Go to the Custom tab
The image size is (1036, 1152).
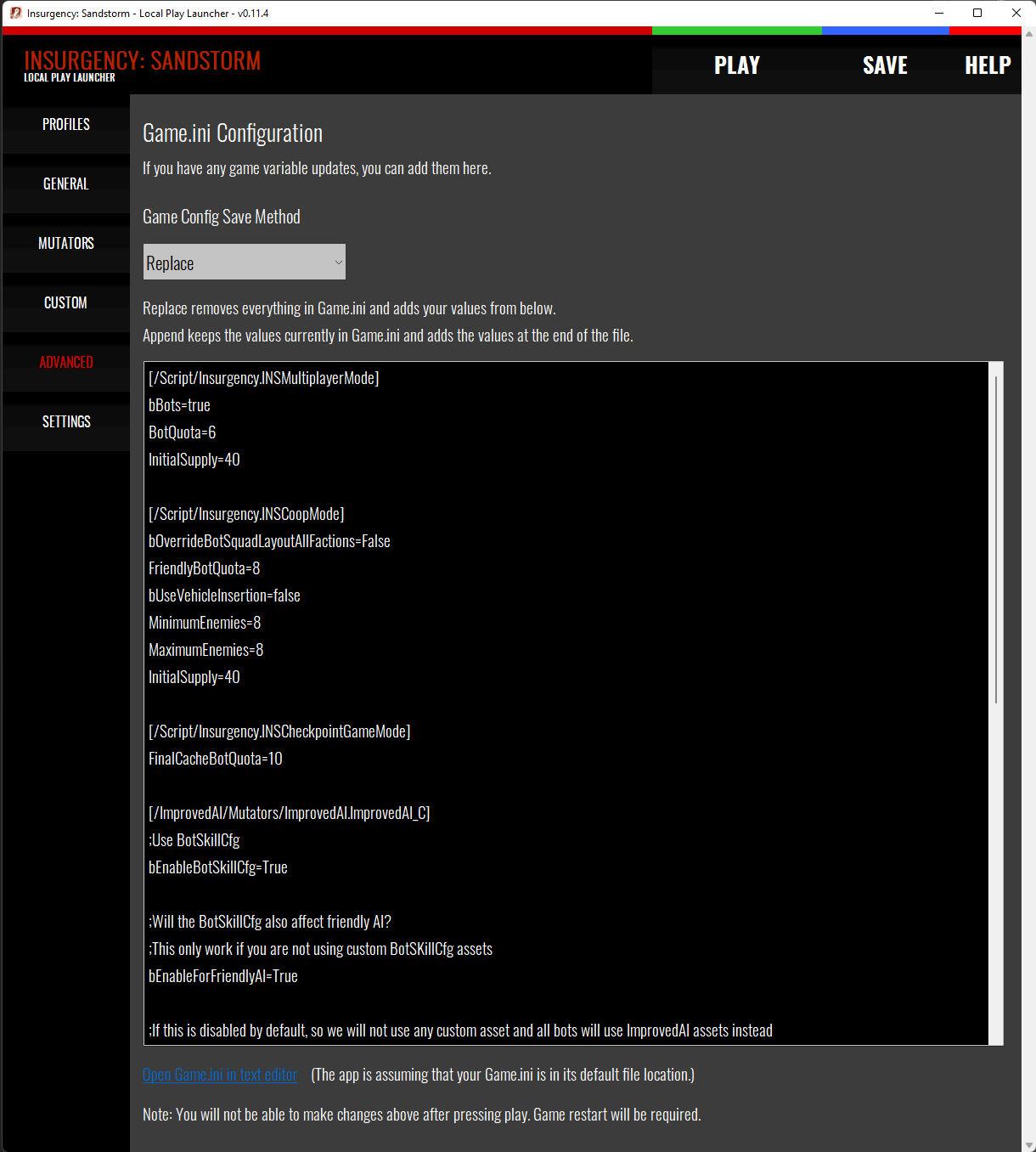tap(66, 302)
